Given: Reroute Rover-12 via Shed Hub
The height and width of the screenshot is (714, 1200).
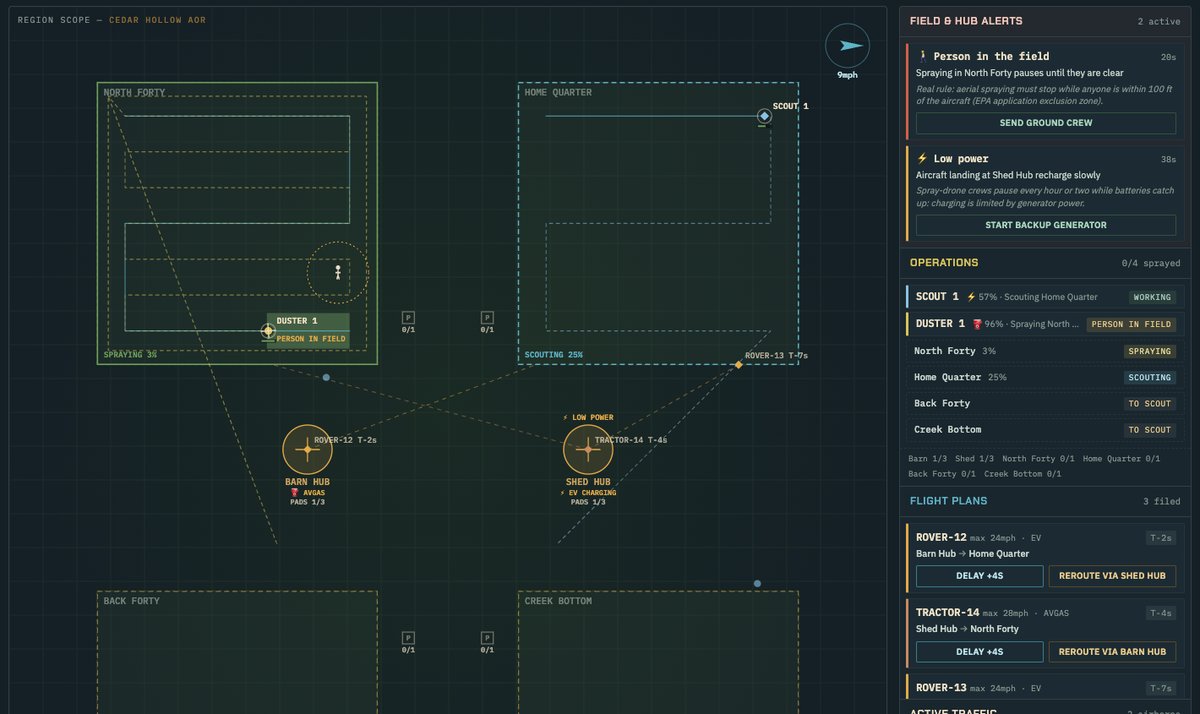Looking at the screenshot, I should 1112,576.
